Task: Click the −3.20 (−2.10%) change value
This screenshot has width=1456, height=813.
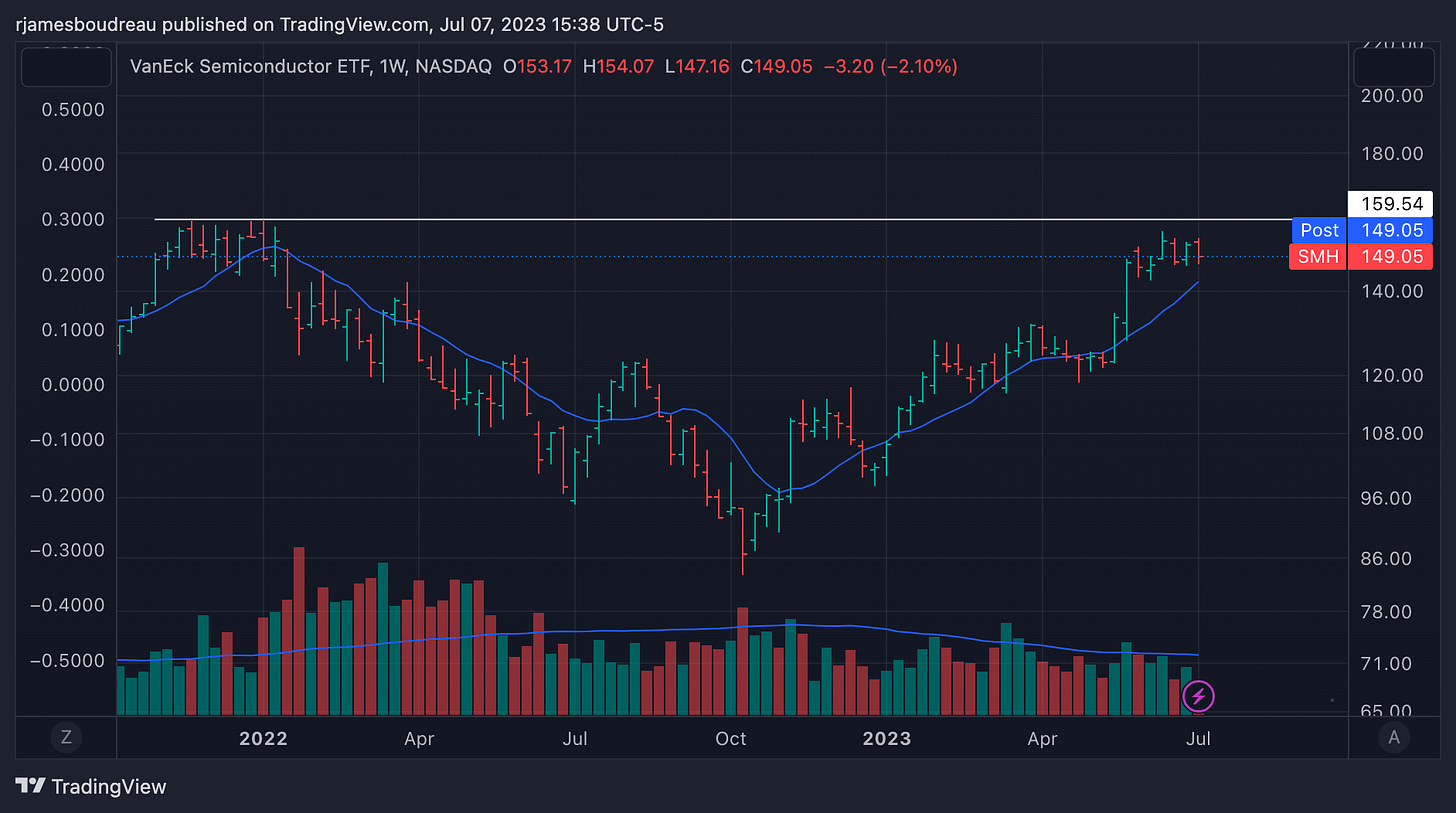Action: (890, 67)
